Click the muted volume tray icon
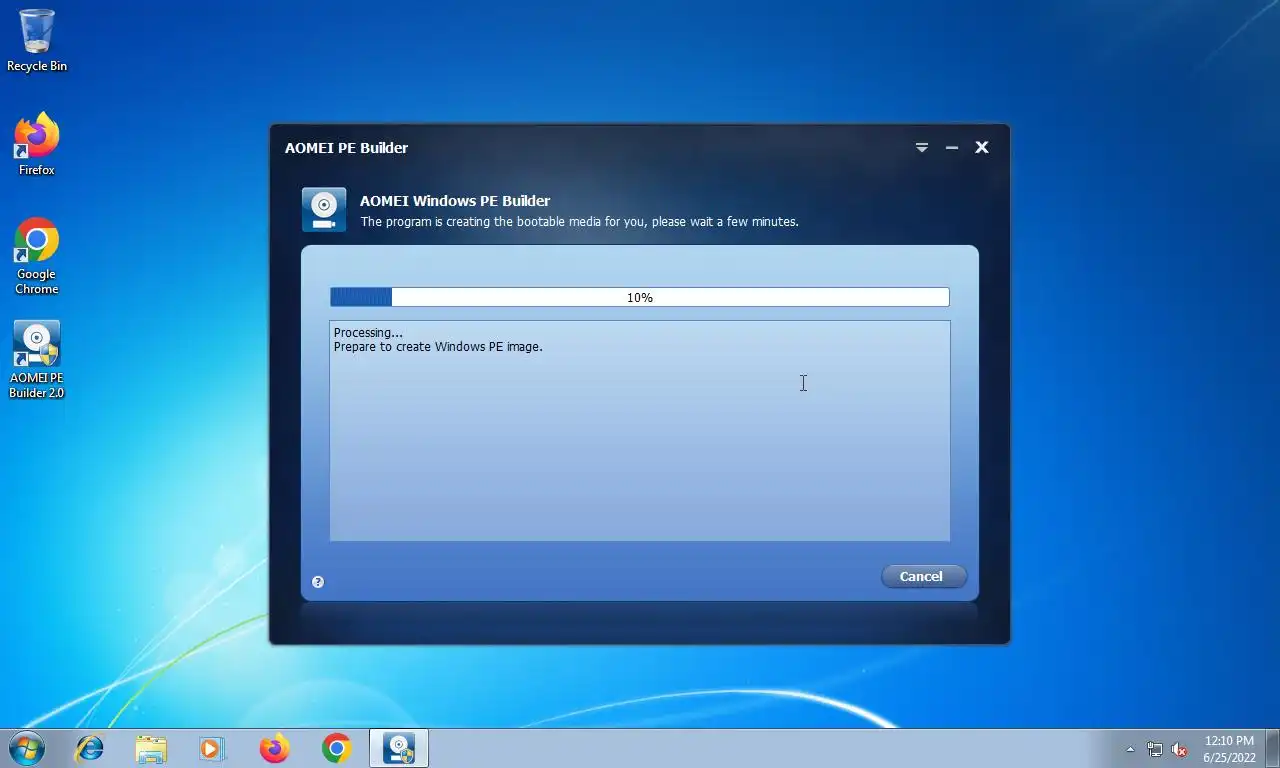The width and height of the screenshot is (1280, 768). 1180,749
